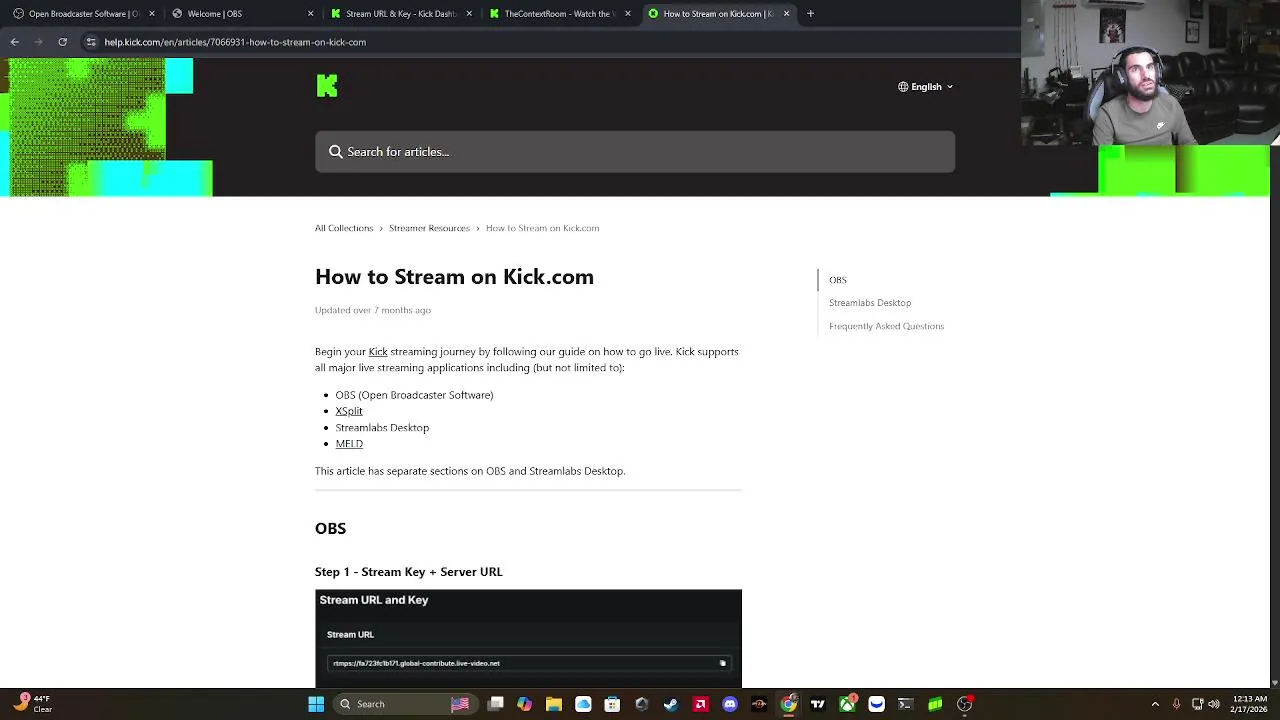Close the TheContextRoom tab
The width and height of the screenshot is (1280, 720).
coord(628,14)
